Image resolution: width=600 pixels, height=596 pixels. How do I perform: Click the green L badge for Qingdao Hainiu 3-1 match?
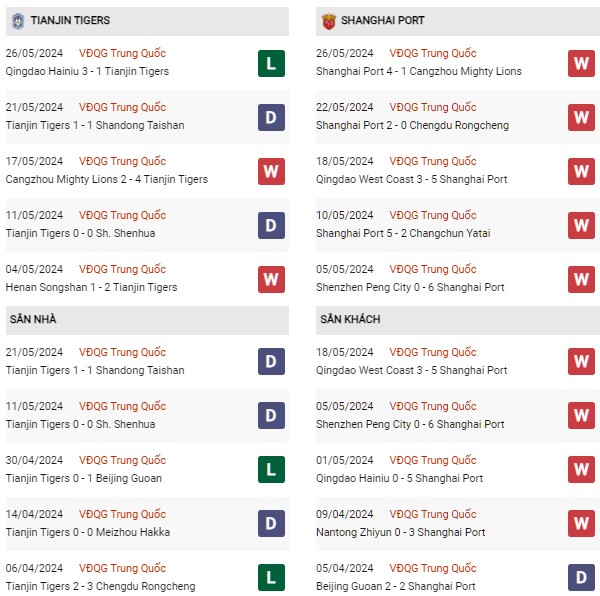point(271,63)
